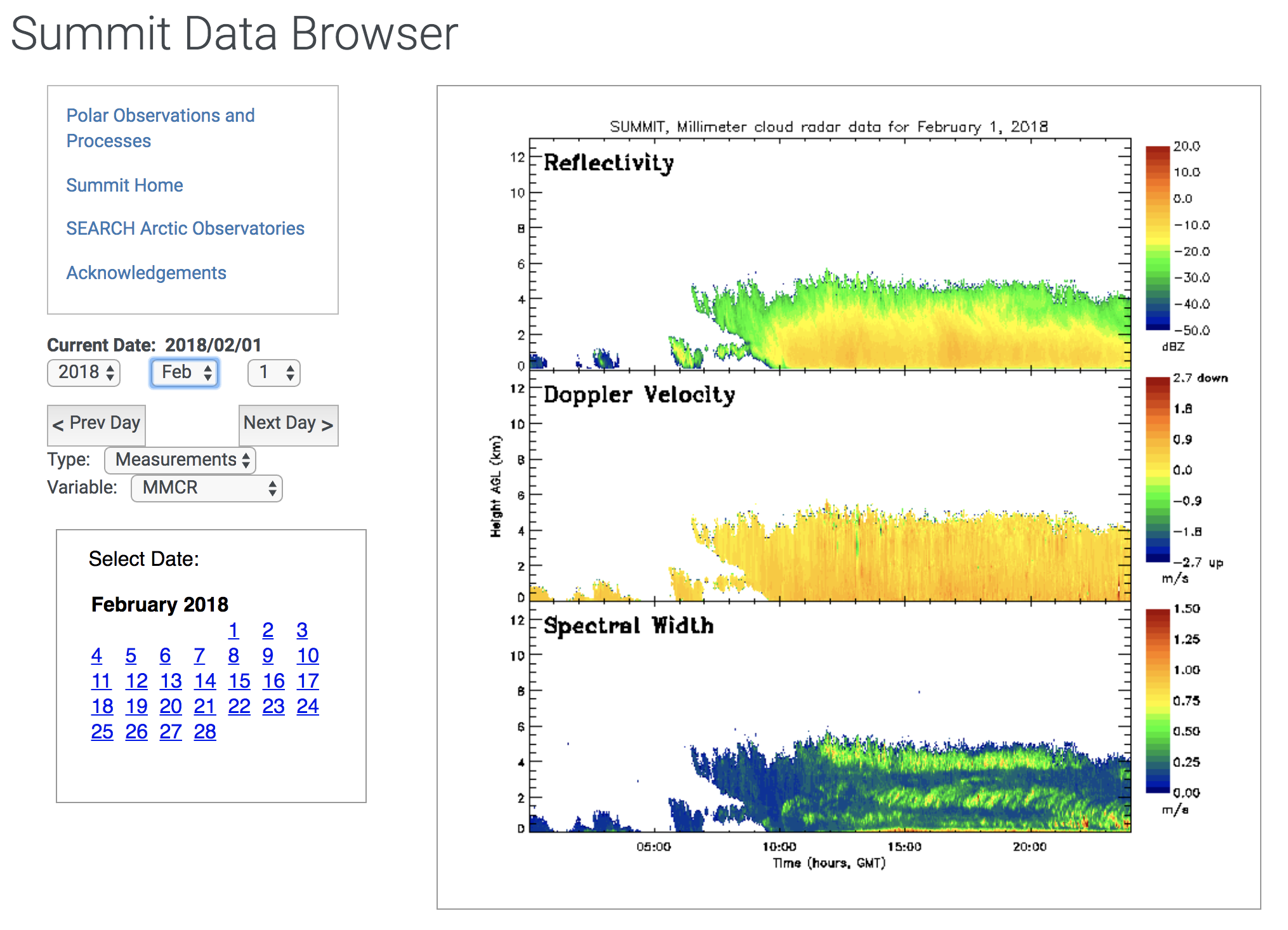The height and width of the screenshot is (930, 1288).
Task: Select February 28 in the calendar
Action: tap(205, 731)
